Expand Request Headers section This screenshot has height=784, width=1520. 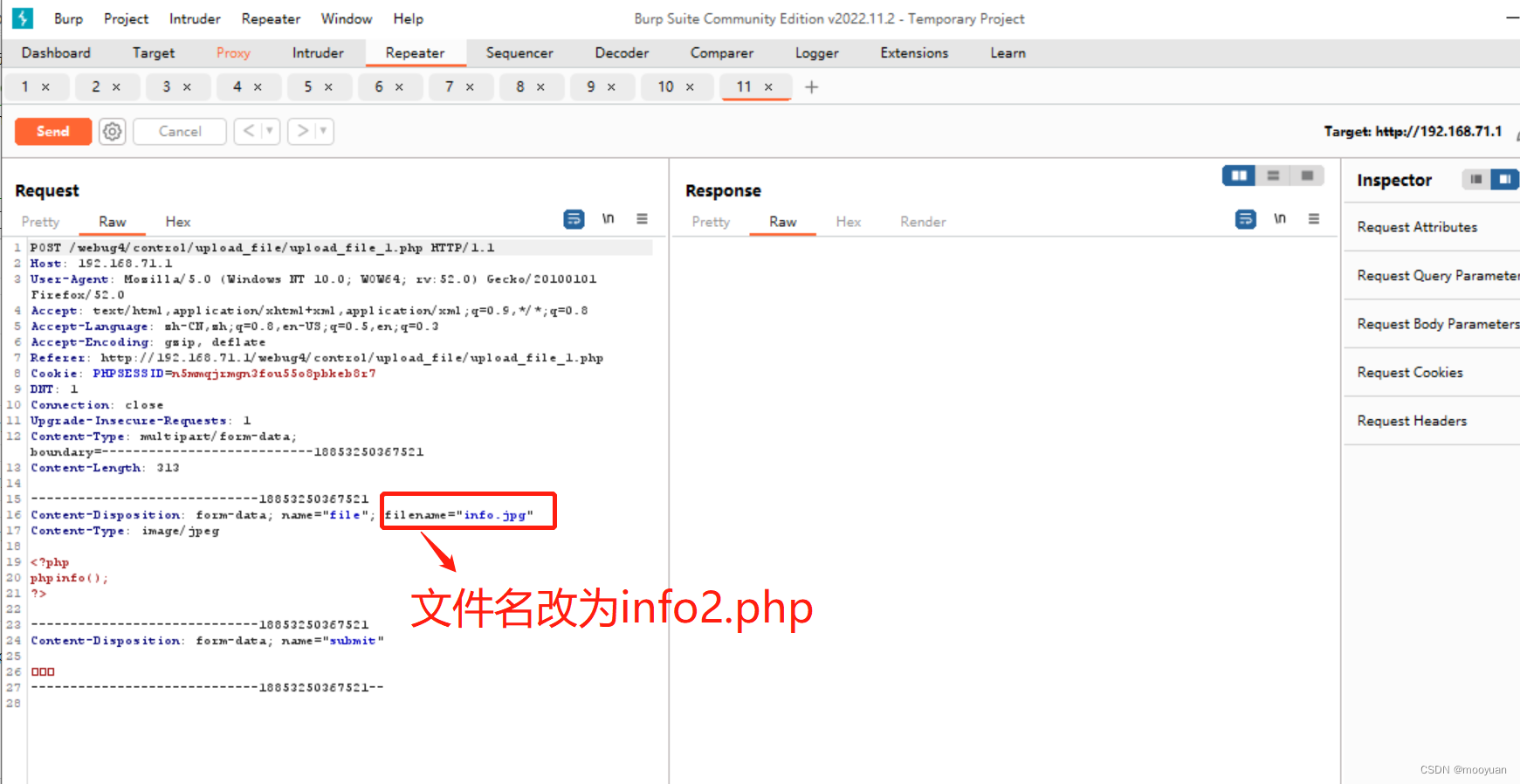pyautogui.click(x=1432, y=421)
